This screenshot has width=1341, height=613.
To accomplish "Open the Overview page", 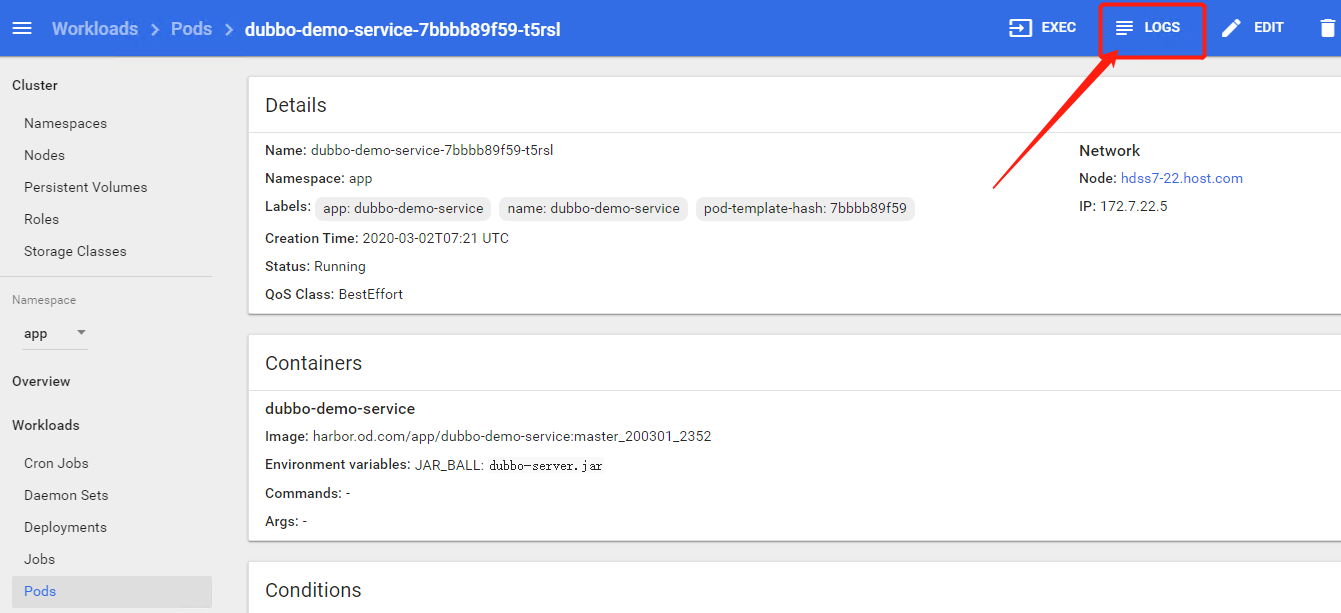I will click(x=41, y=381).
